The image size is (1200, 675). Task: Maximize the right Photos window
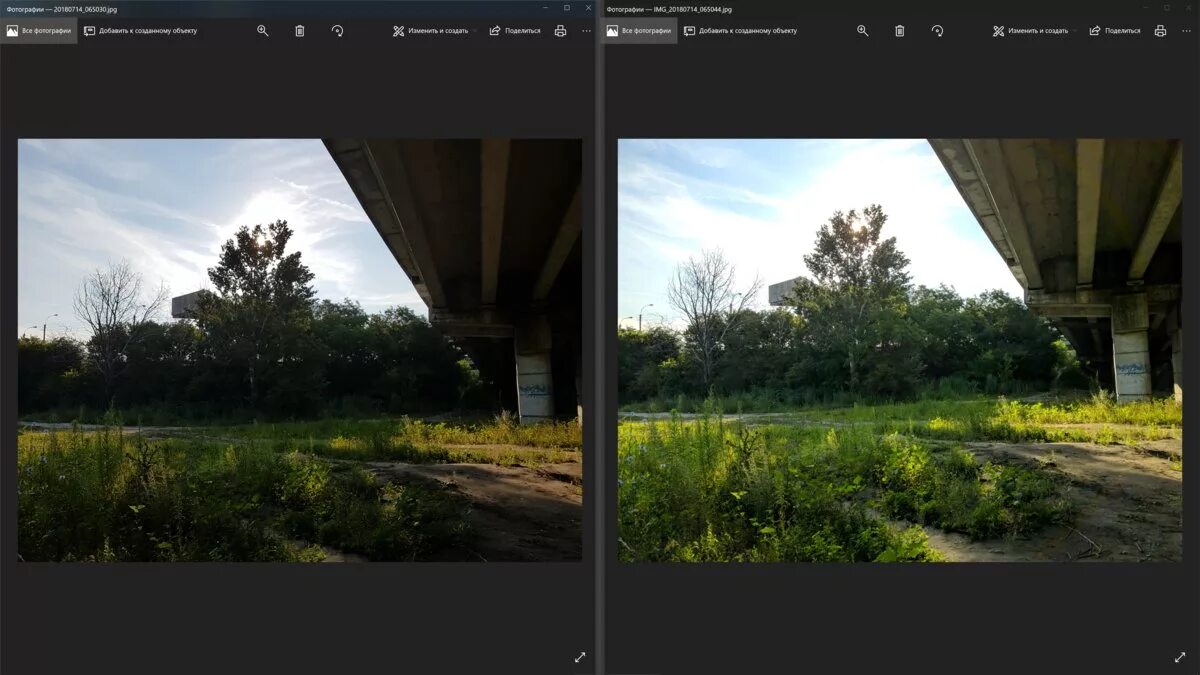(x=1167, y=8)
